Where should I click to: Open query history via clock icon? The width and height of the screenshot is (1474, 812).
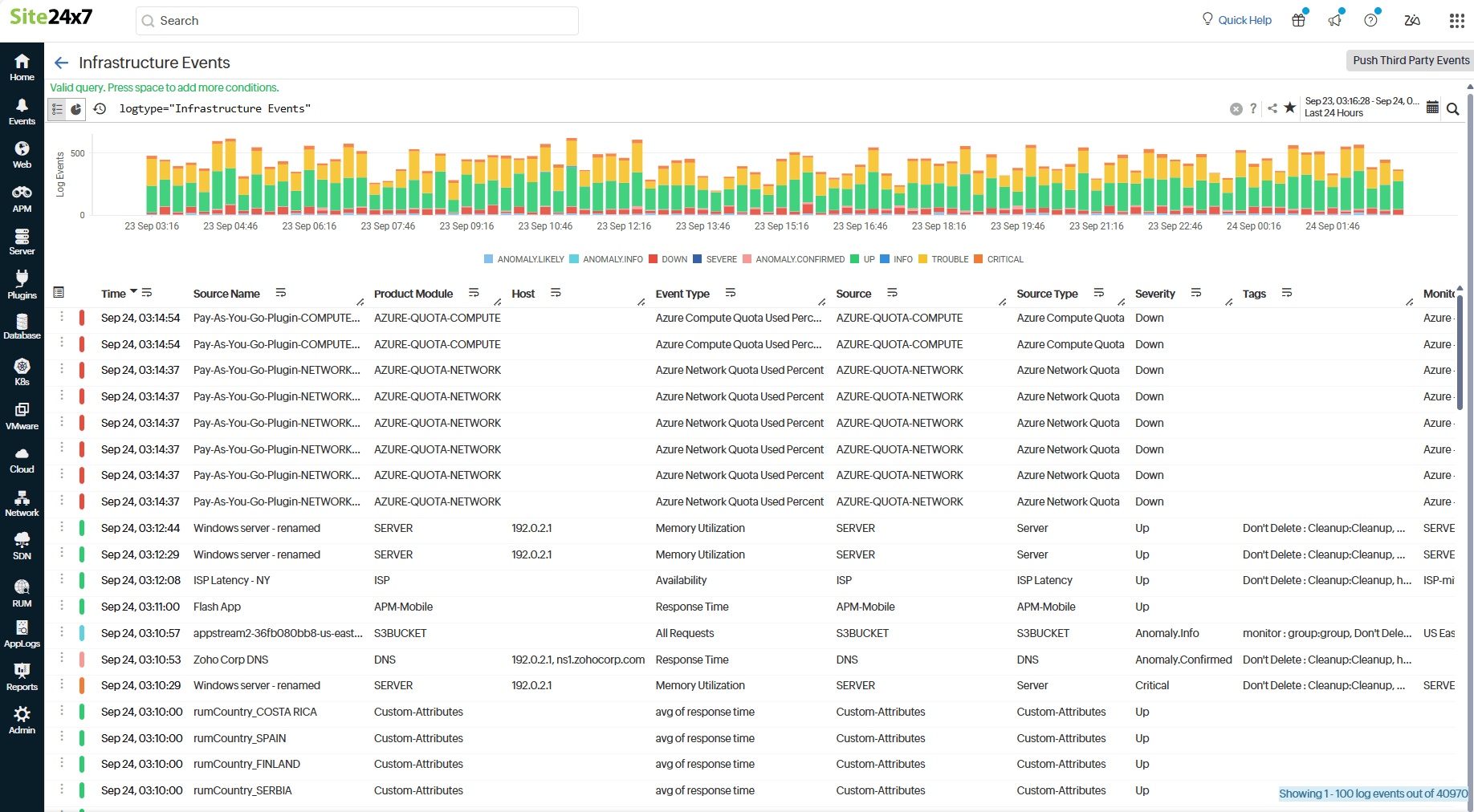[x=99, y=108]
